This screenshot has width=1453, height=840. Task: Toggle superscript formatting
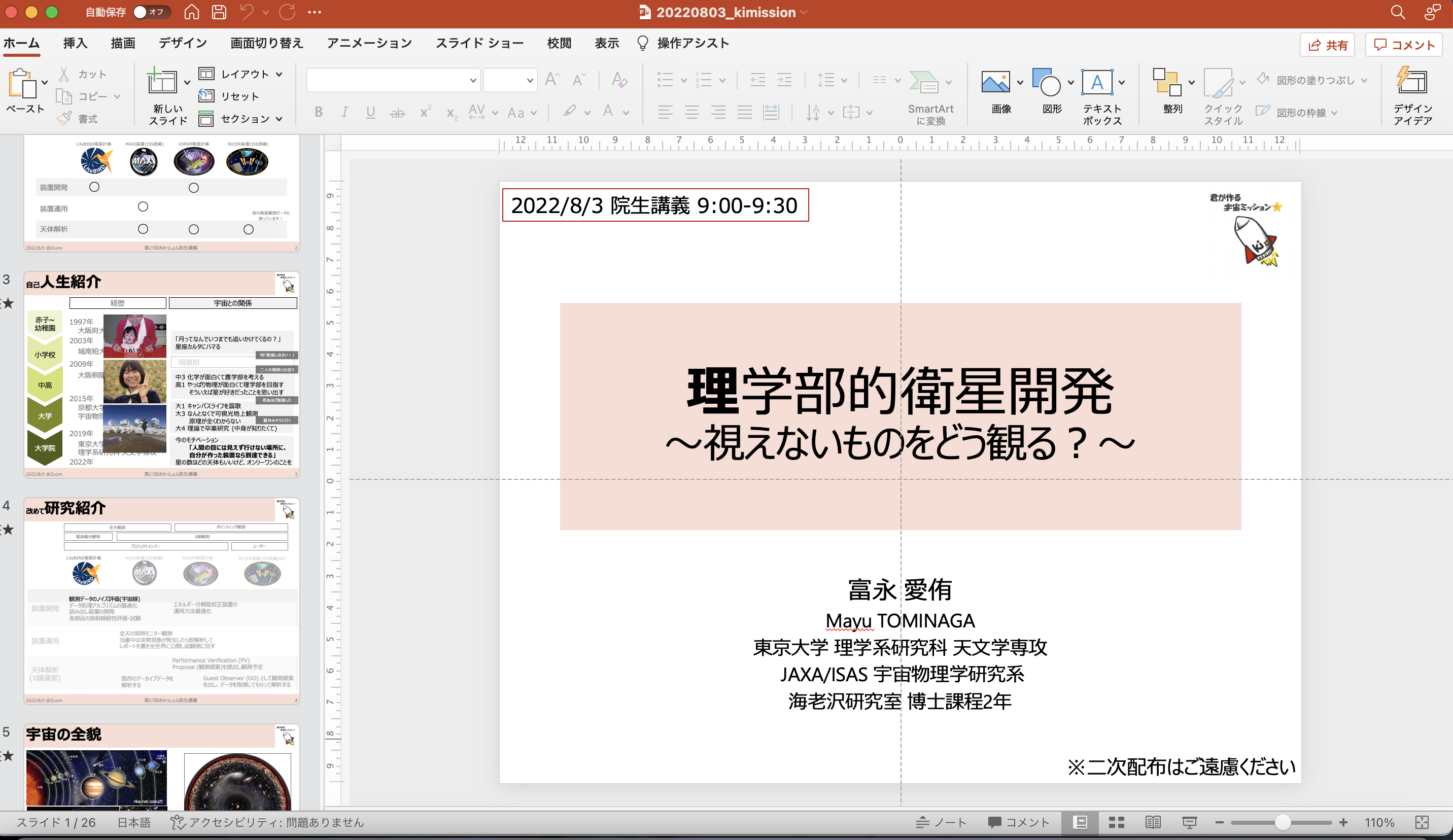click(x=425, y=112)
